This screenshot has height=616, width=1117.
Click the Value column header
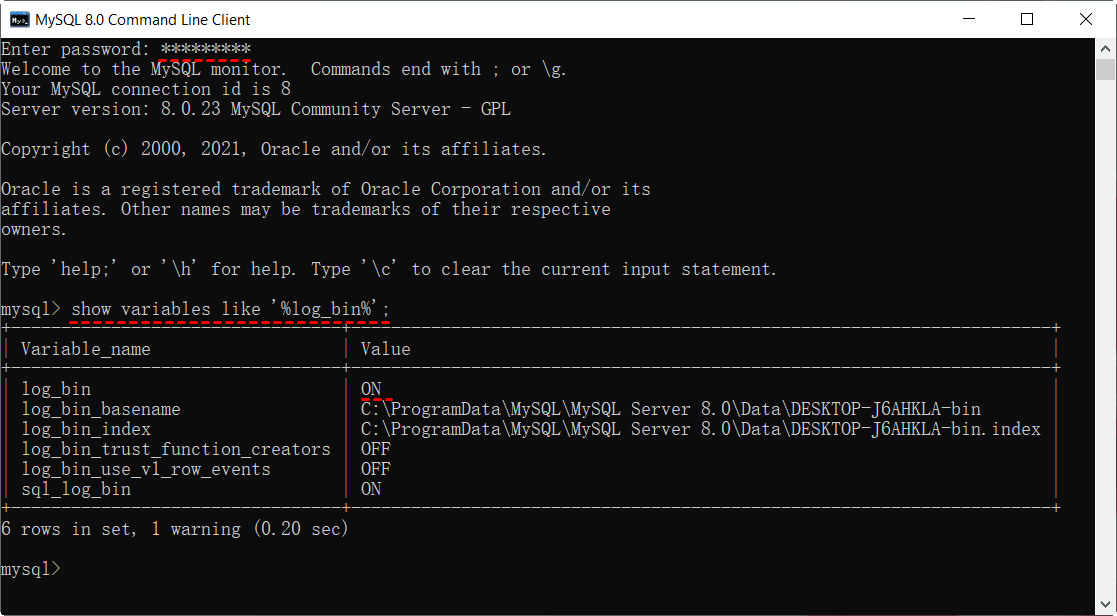(x=385, y=348)
